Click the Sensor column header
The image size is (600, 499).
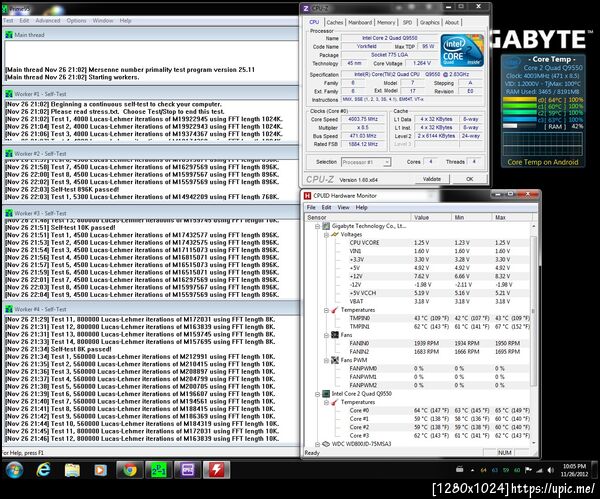pos(358,217)
